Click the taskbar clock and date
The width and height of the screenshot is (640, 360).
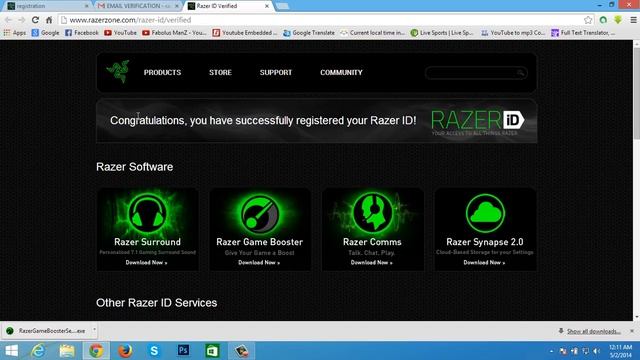tap(620, 351)
